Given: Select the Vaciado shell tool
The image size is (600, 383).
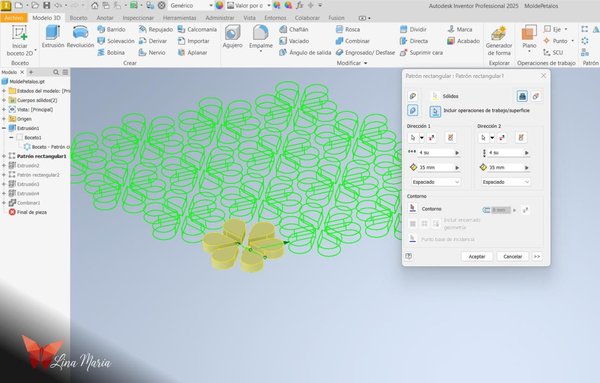Looking at the screenshot, I should [x=294, y=41].
